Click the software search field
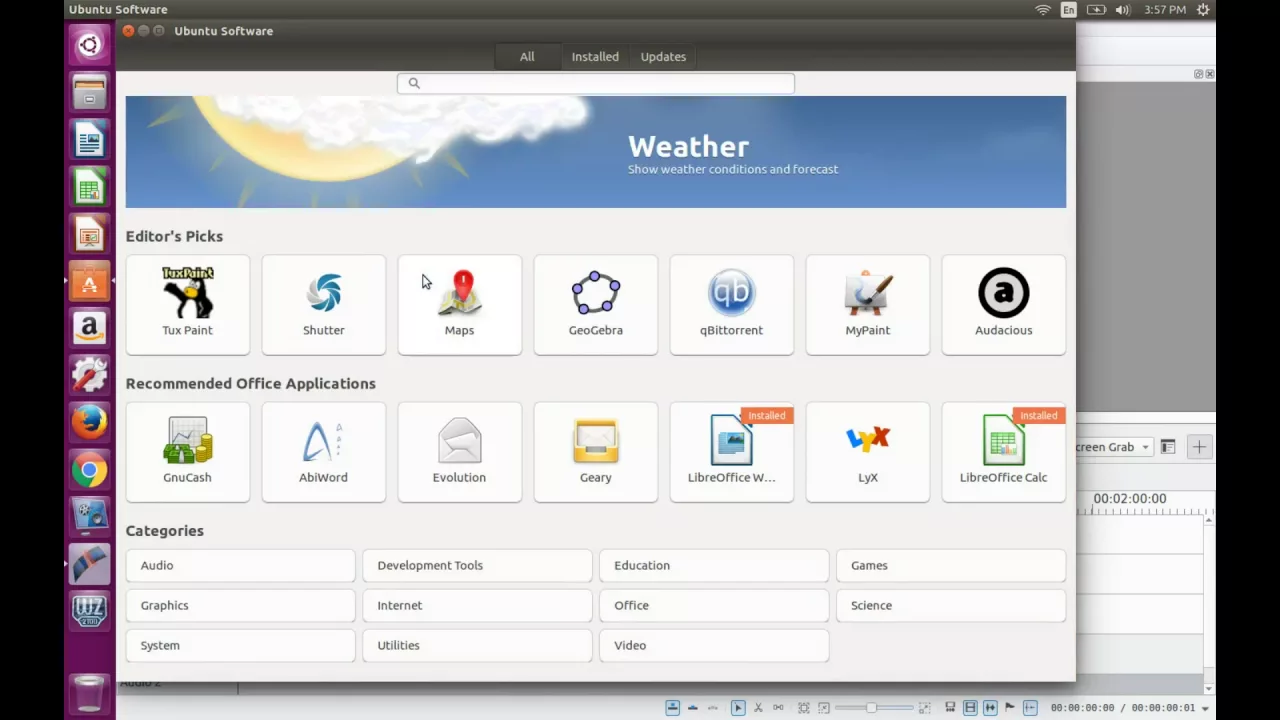 (596, 83)
